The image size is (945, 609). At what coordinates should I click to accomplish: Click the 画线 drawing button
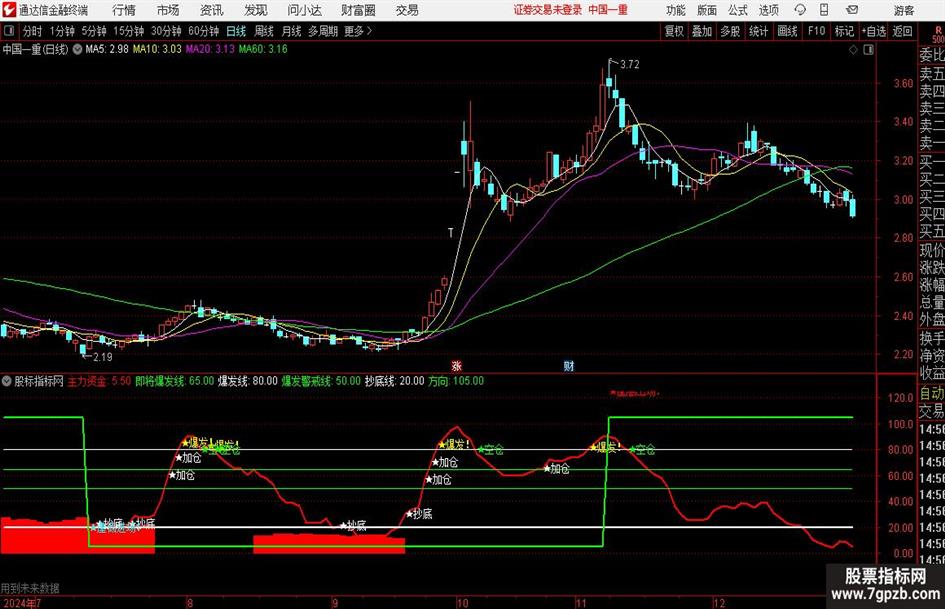(x=787, y=31)
